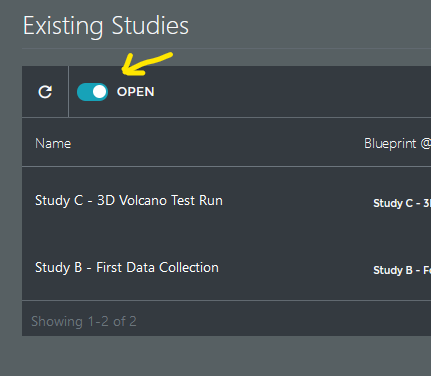
Task: Click the Blueprint column header
Action: point(397,144)
